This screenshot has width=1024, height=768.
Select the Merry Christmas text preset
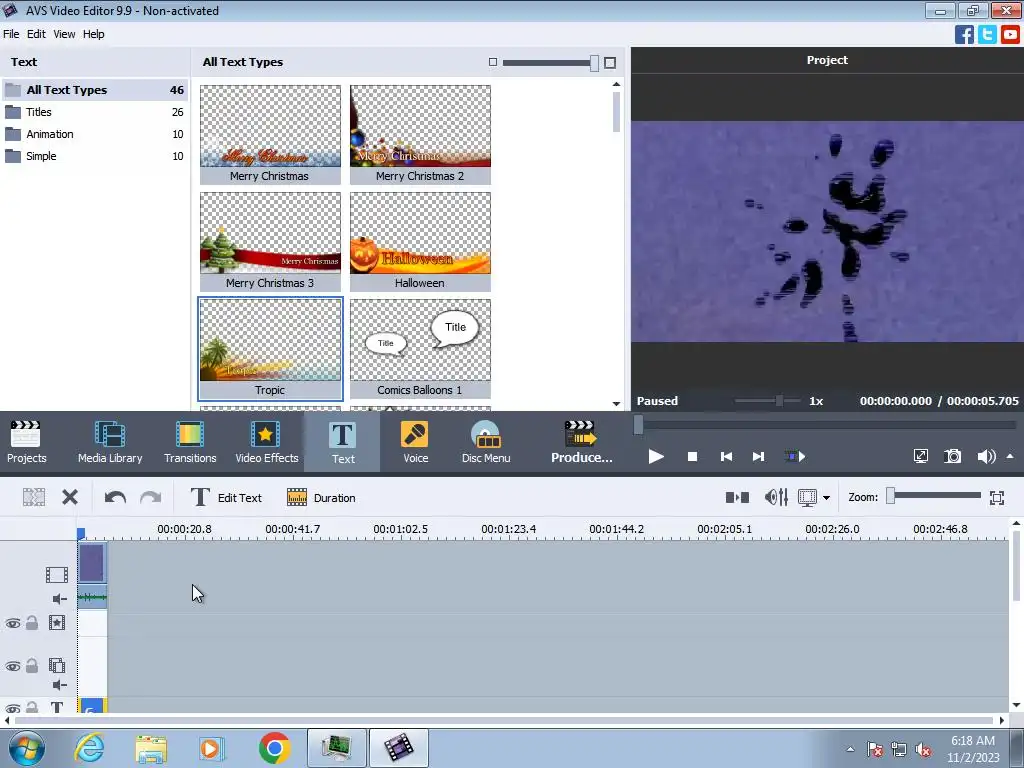(270, 135)
